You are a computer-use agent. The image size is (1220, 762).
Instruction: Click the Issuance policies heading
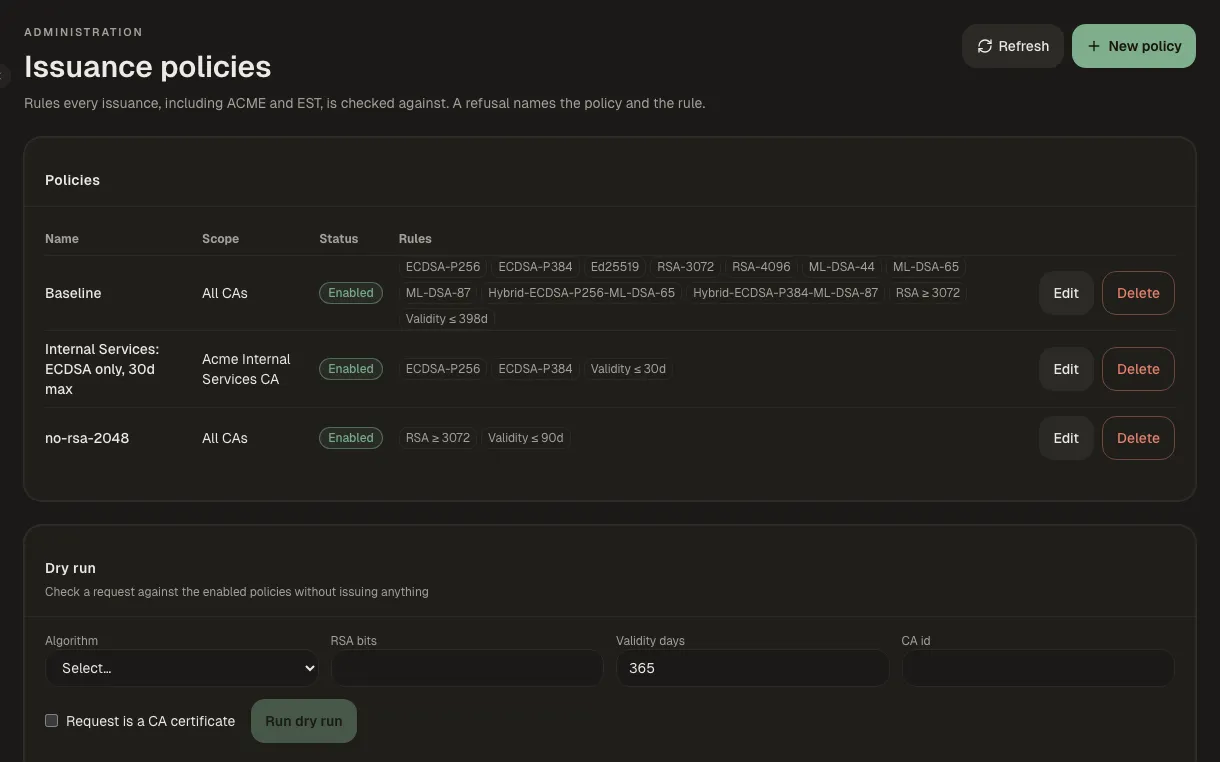(x=148, y=67)
